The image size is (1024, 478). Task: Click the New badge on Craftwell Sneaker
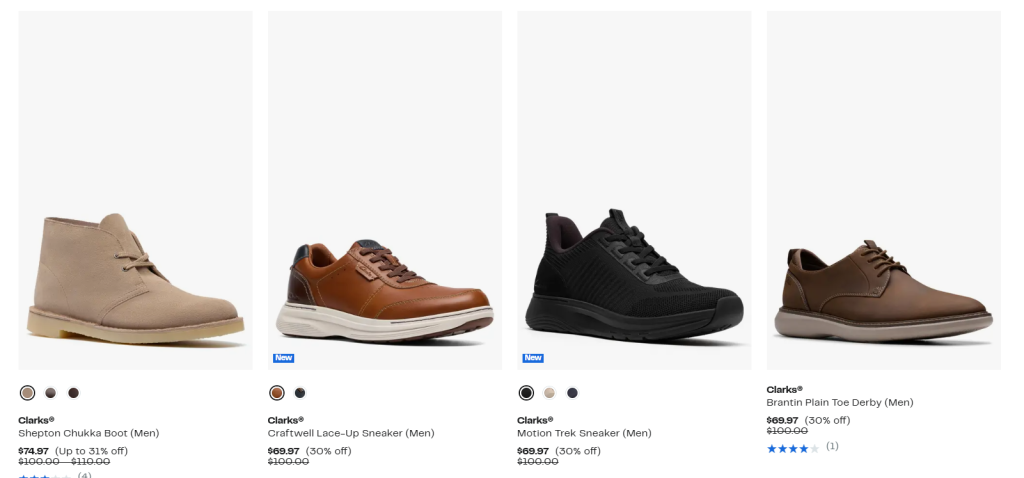283,358
